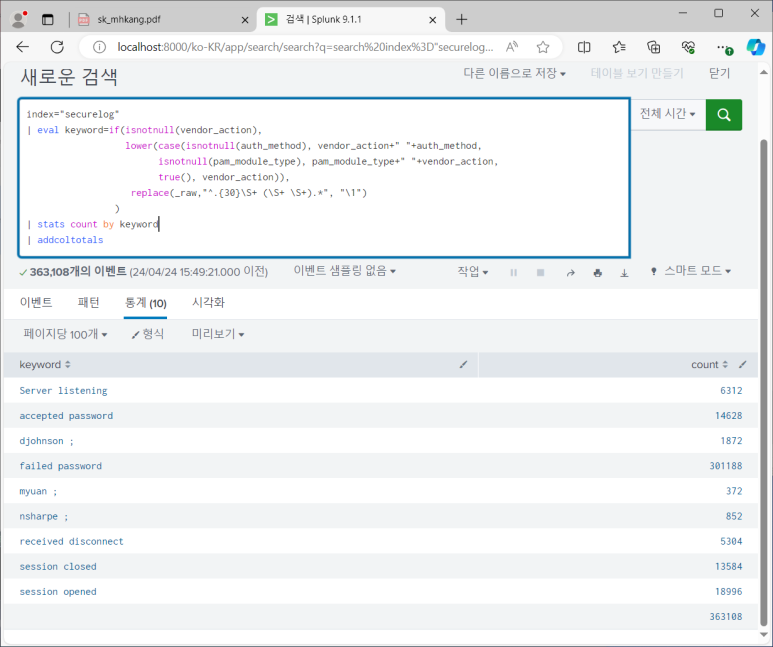Close the sk_mhkang.pdf tab
The height and width of the screenshot is (647, 773).
click(x=245, y=20)
